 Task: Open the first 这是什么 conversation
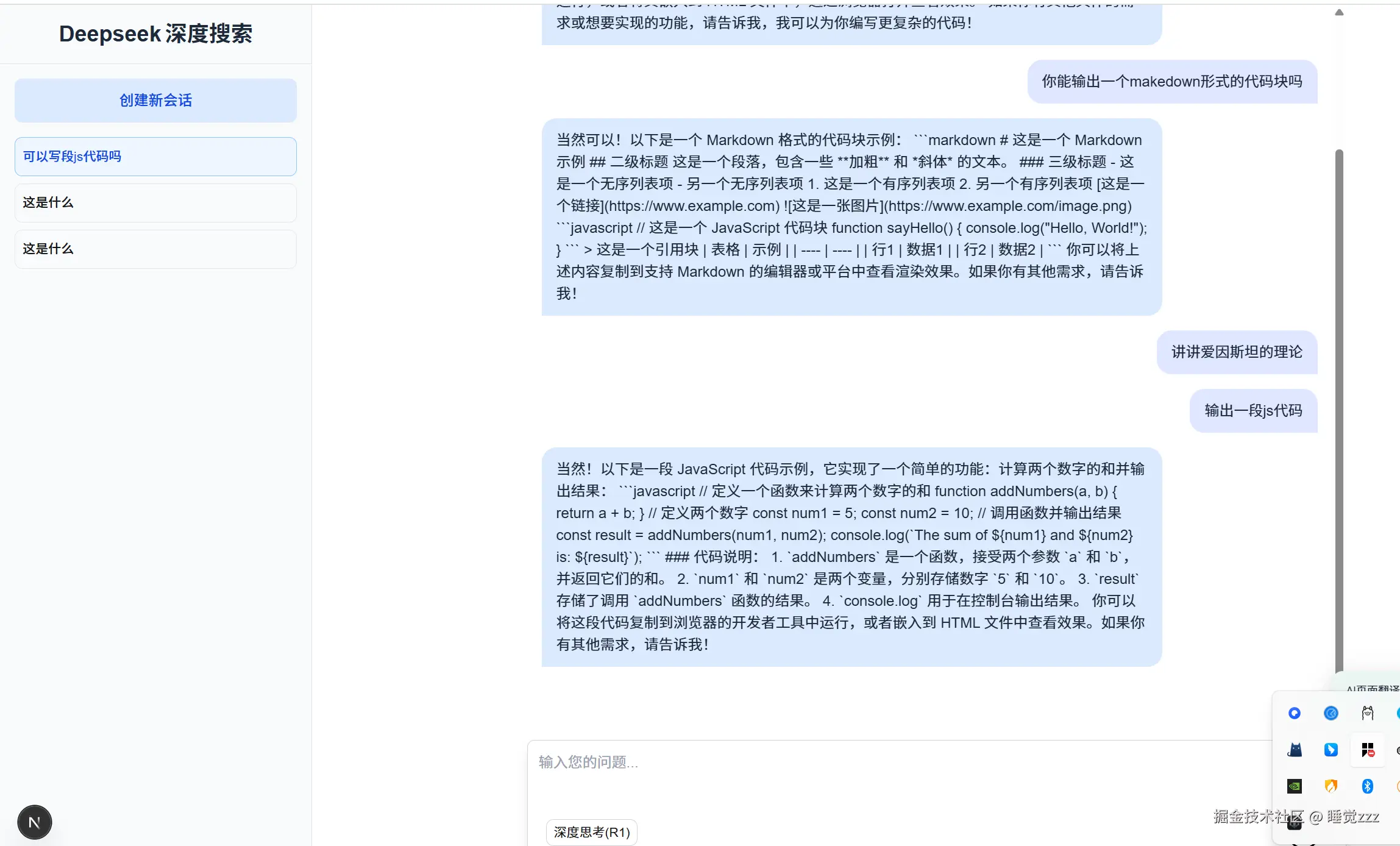click(155, 203)
